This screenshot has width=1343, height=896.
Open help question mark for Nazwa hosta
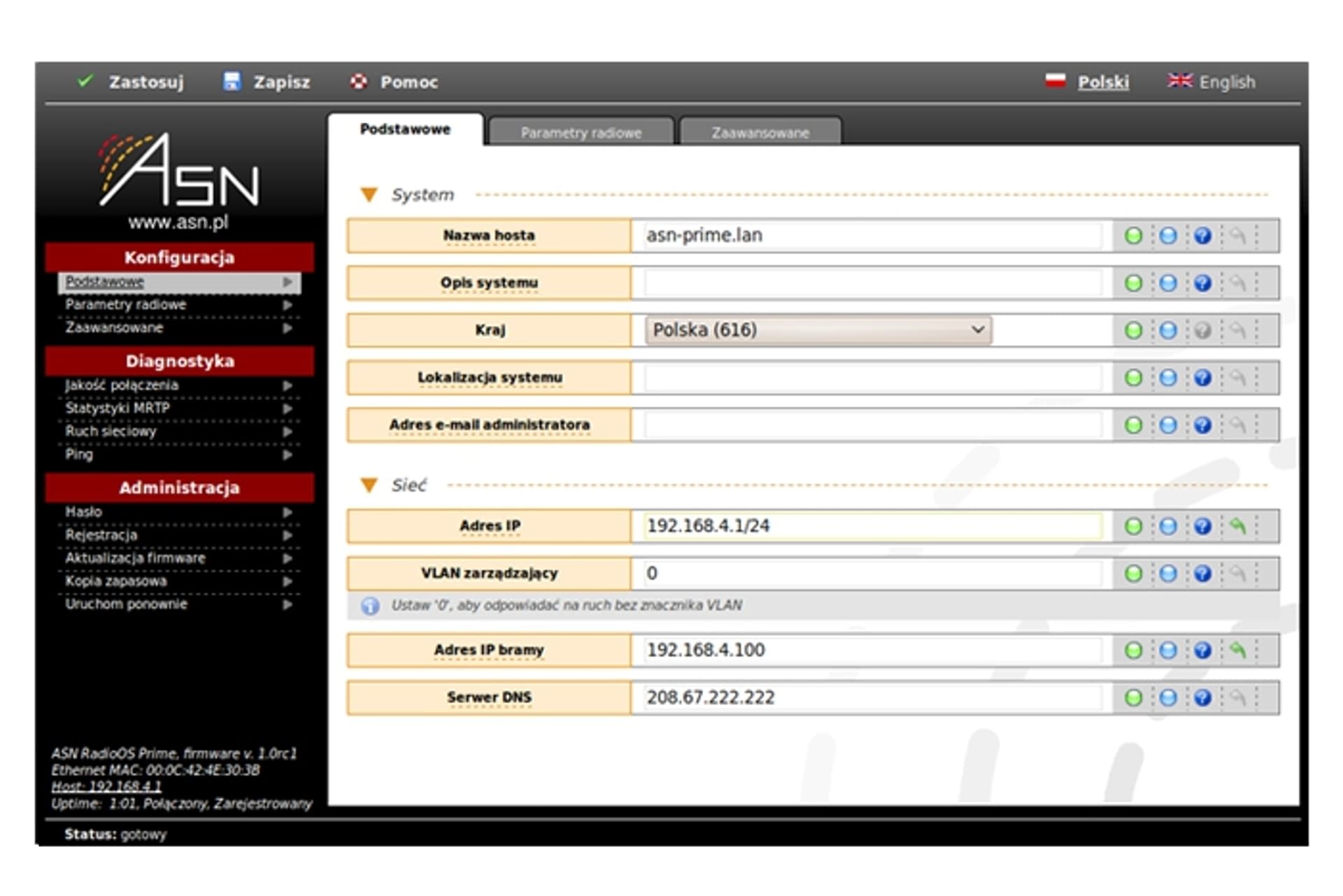click(x=1202, y=236)
